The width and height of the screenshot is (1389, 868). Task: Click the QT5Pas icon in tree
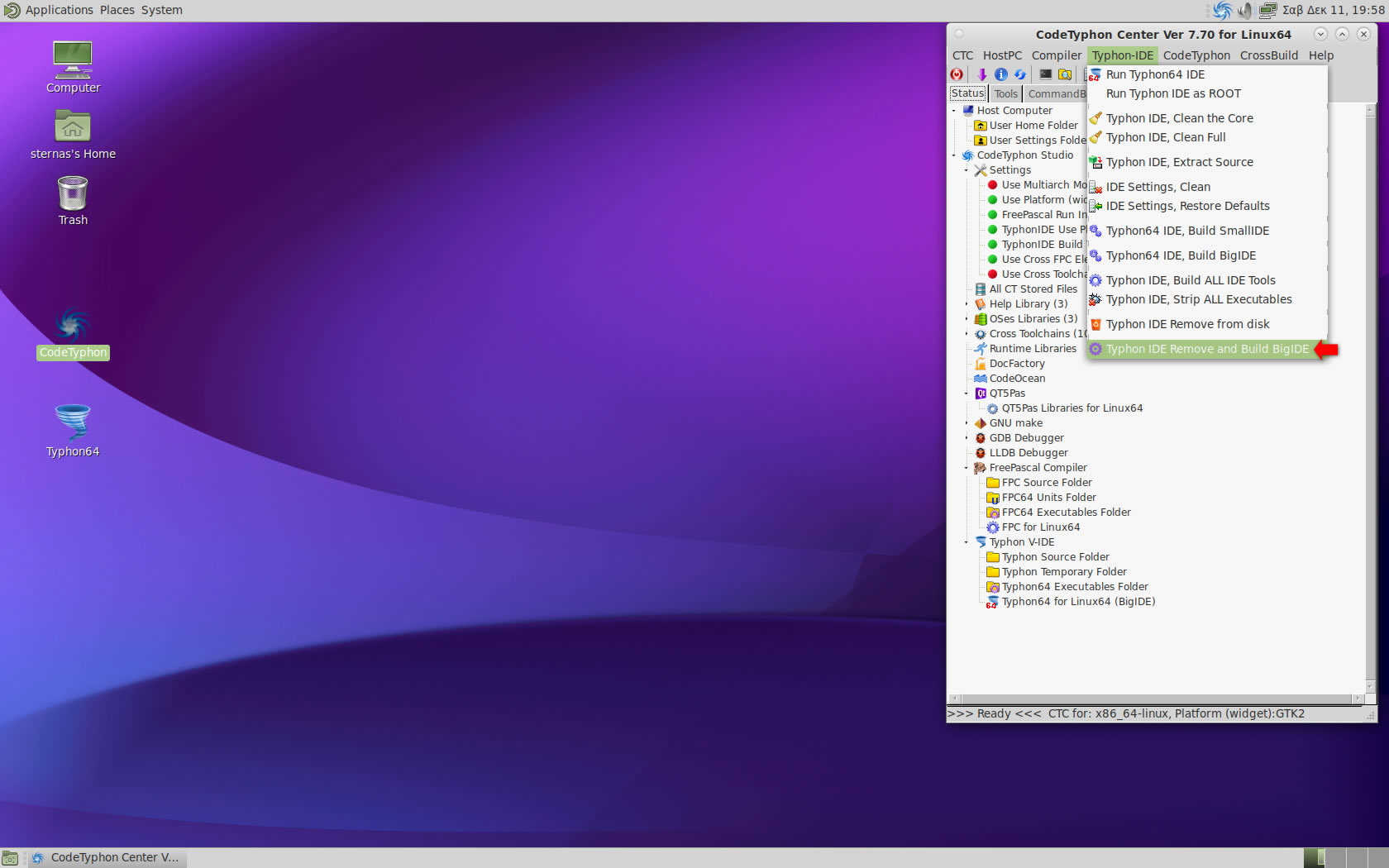[981, 393]
